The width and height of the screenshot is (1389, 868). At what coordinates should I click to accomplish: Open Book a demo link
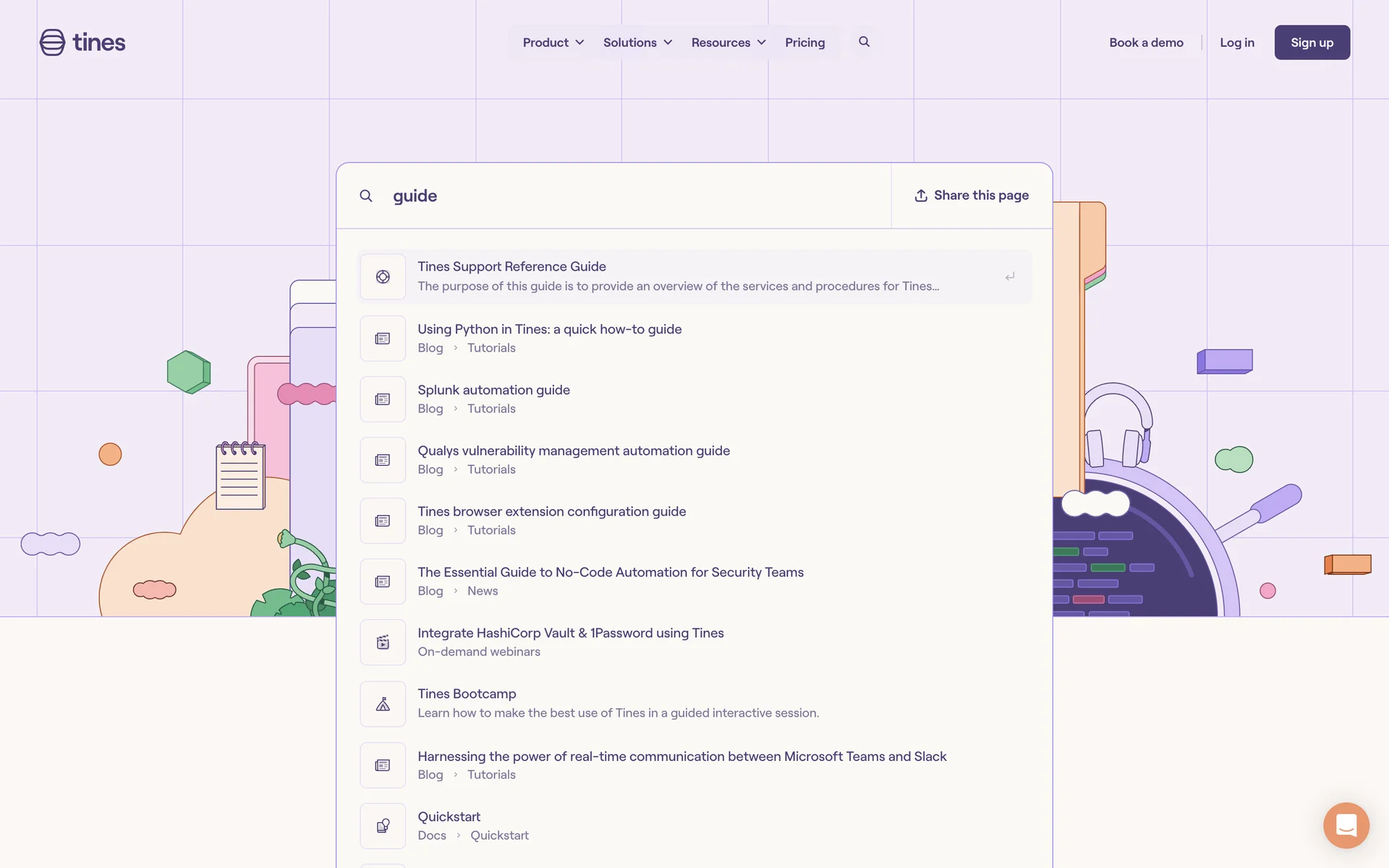[1146, 43]
